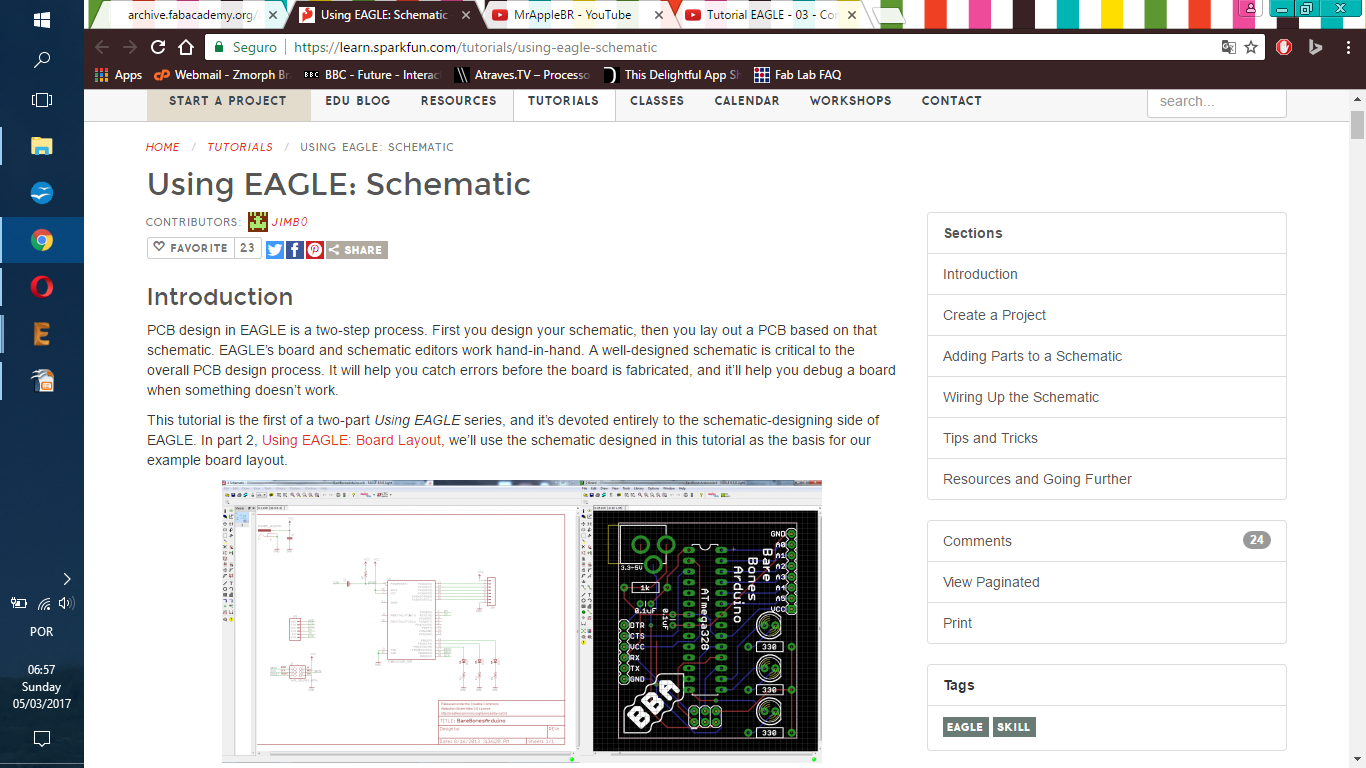
Task: Open Task View on the taskbar
Action: [42, 100]
